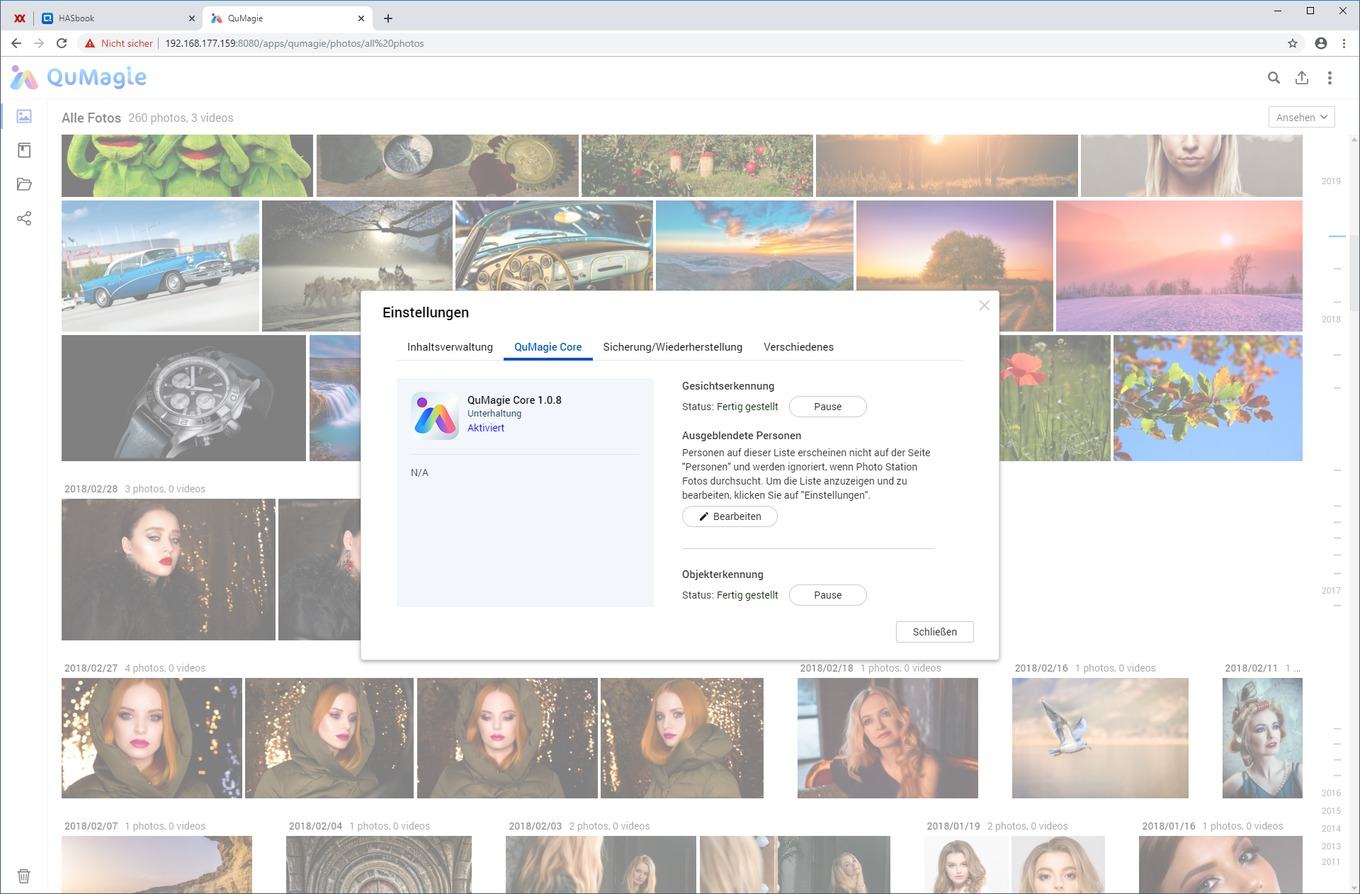Image resolution: width=1360 pixels, height=894 pixels.
Task: Open the red poppy flower photo
Action: tap(1054, 398)
